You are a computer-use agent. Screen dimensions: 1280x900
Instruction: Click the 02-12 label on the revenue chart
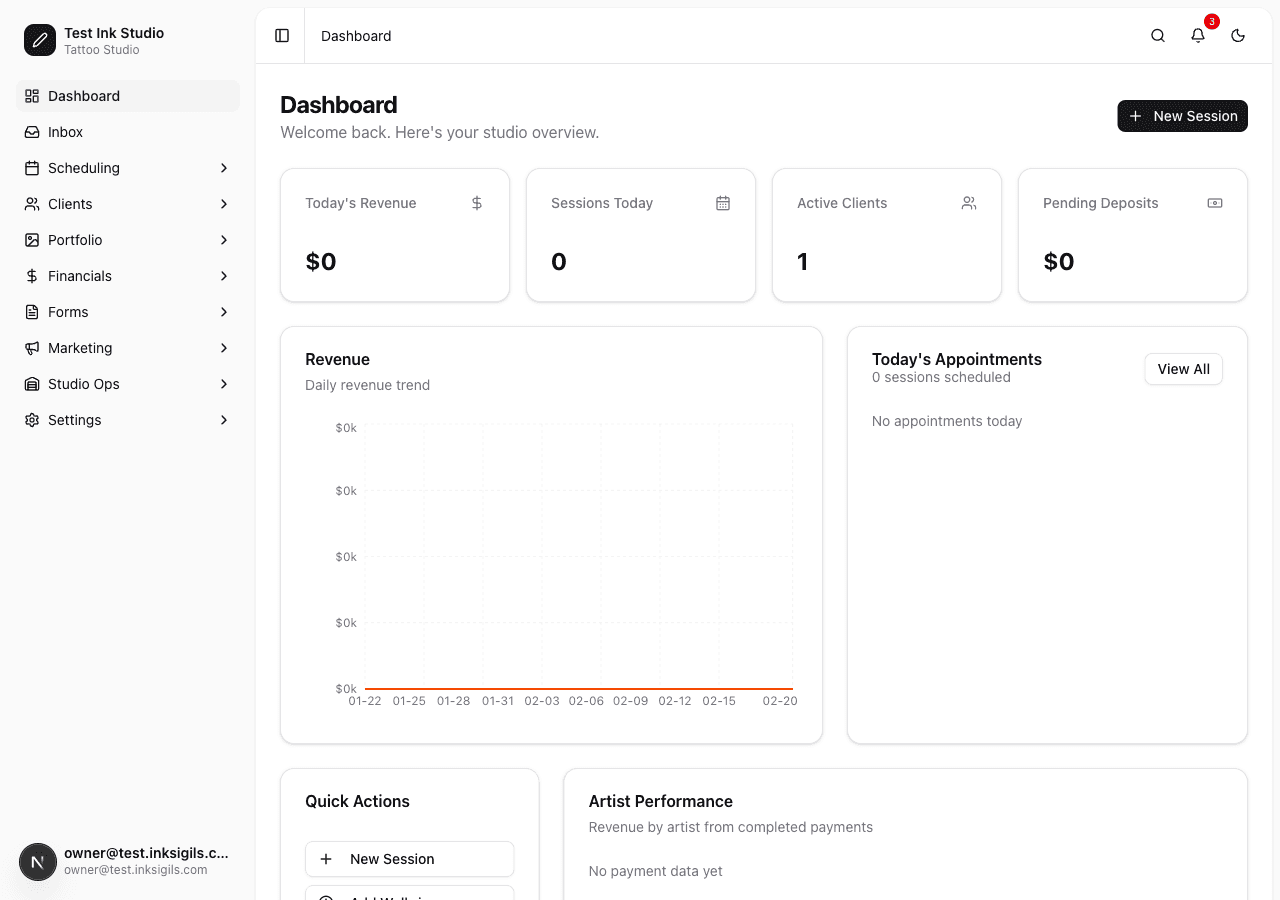675,701
